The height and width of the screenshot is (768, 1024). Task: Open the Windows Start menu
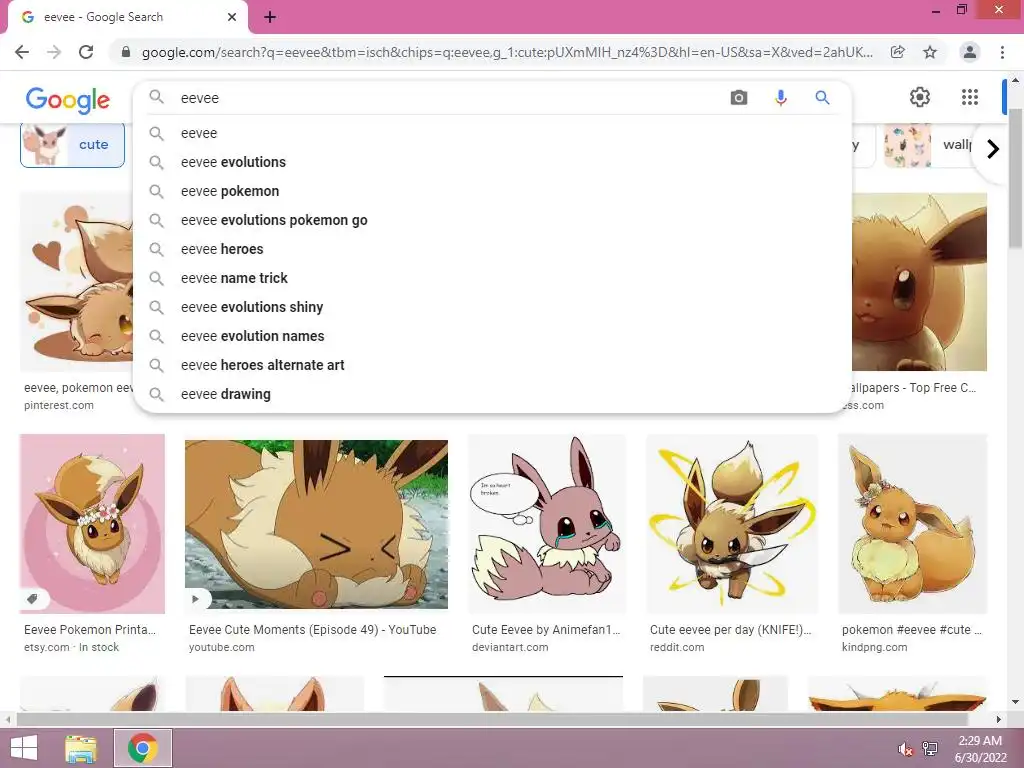pyautogui.click(x=24, y=748)
